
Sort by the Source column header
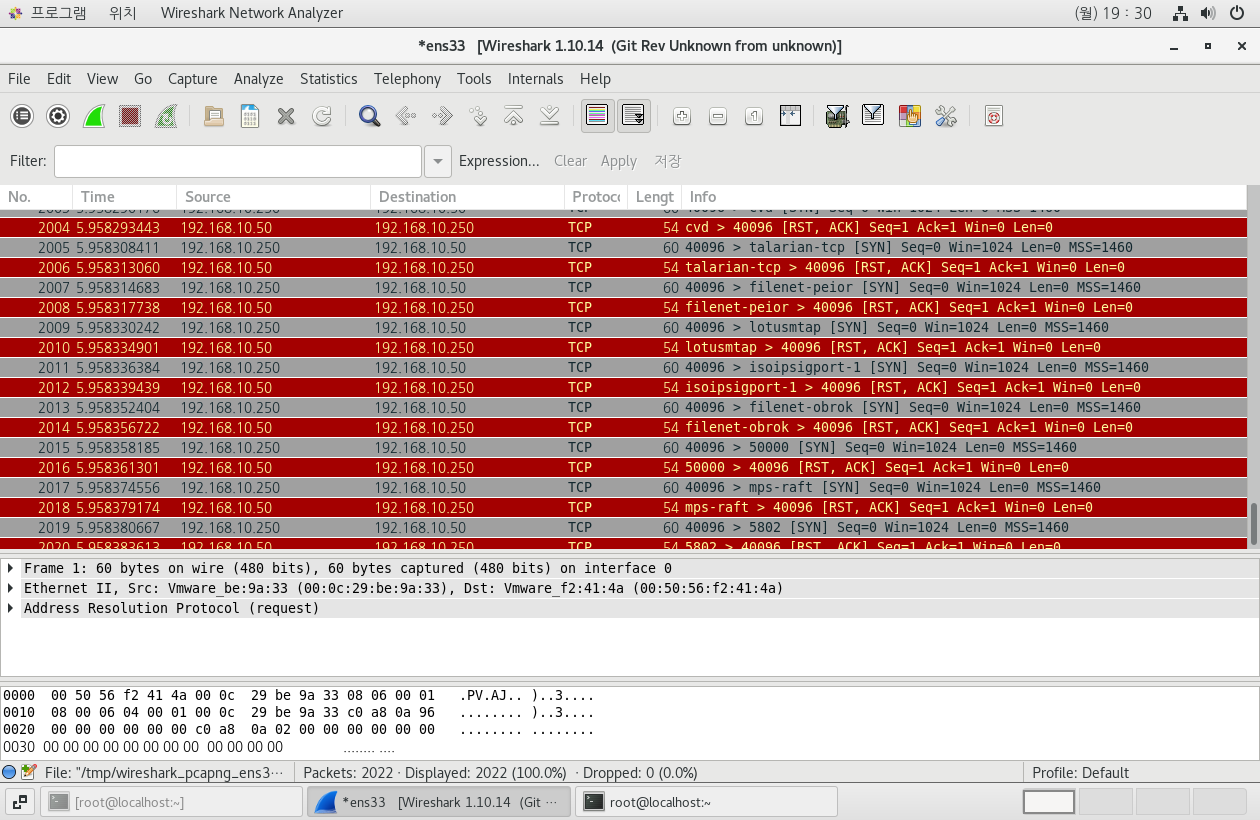pyautogui.click(x=274, y=197)
